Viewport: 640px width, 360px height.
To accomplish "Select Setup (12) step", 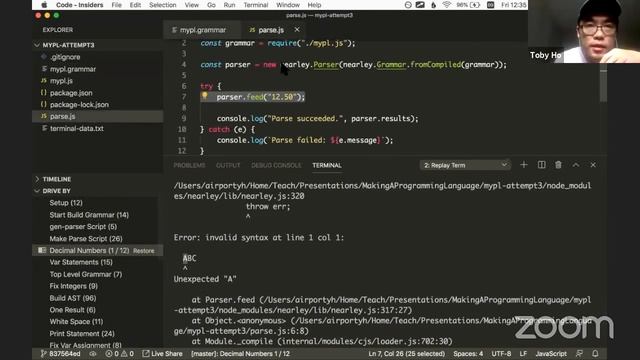I will coord(66,203).
